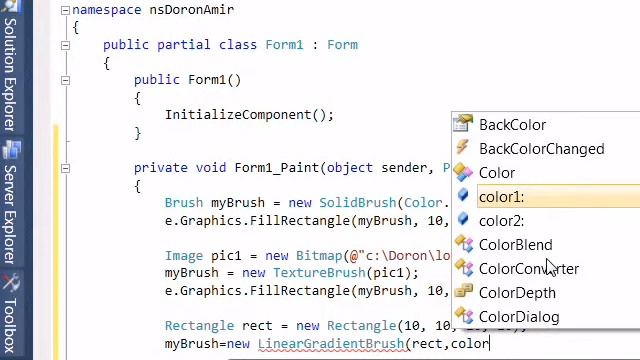Click the Color struct icon
The width and height of the screenshot is (640, 360).
click(463, 172)
